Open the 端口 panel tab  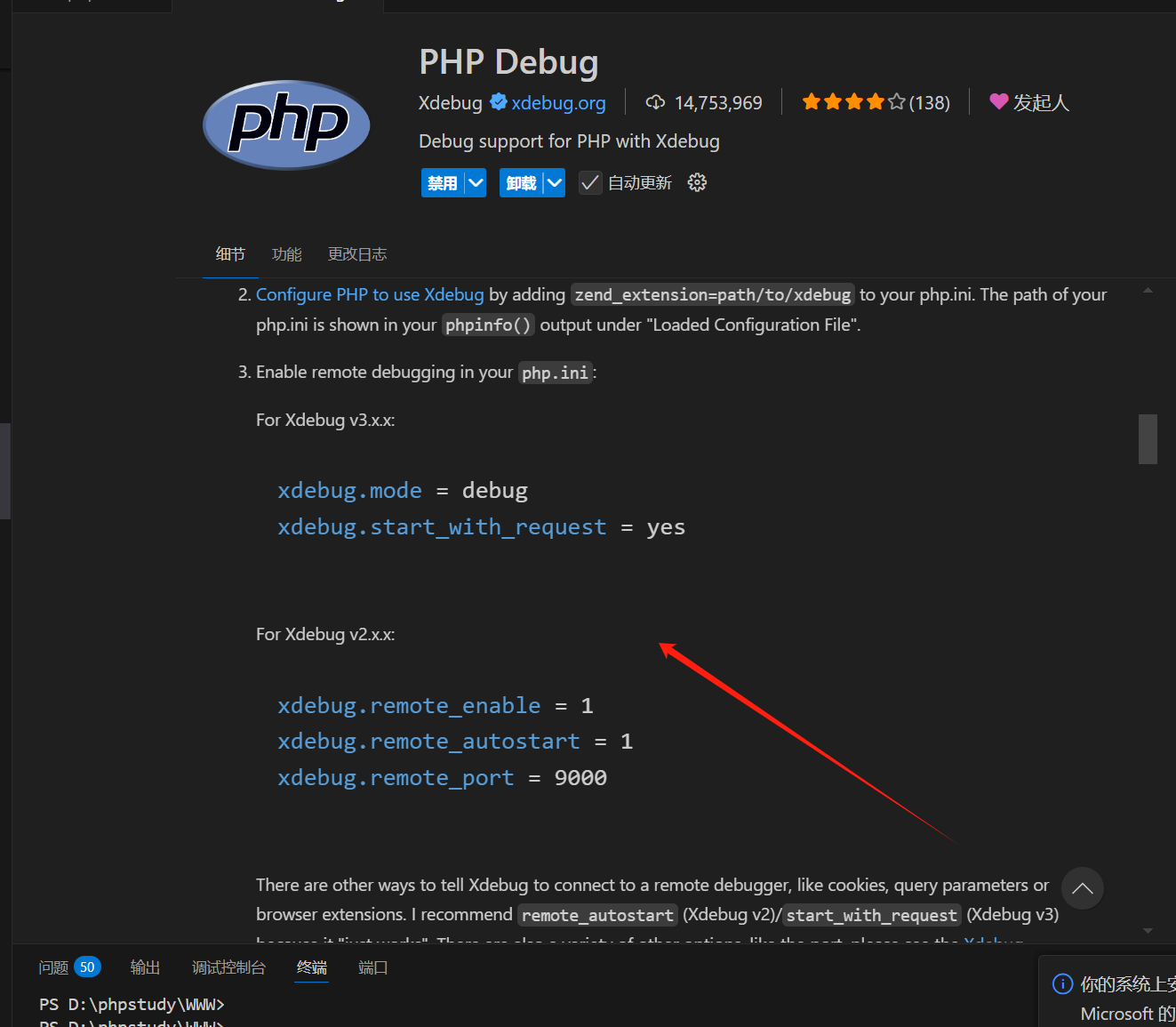372,967
